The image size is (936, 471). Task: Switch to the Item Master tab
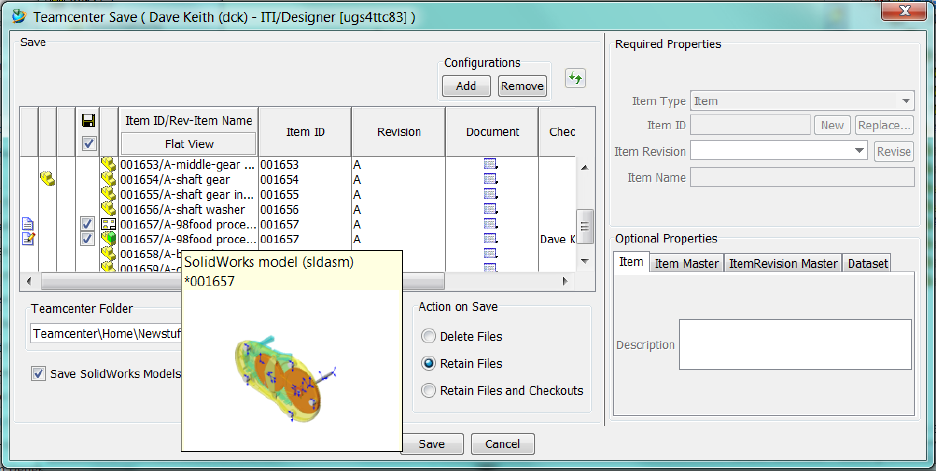(x=686, y=263)
